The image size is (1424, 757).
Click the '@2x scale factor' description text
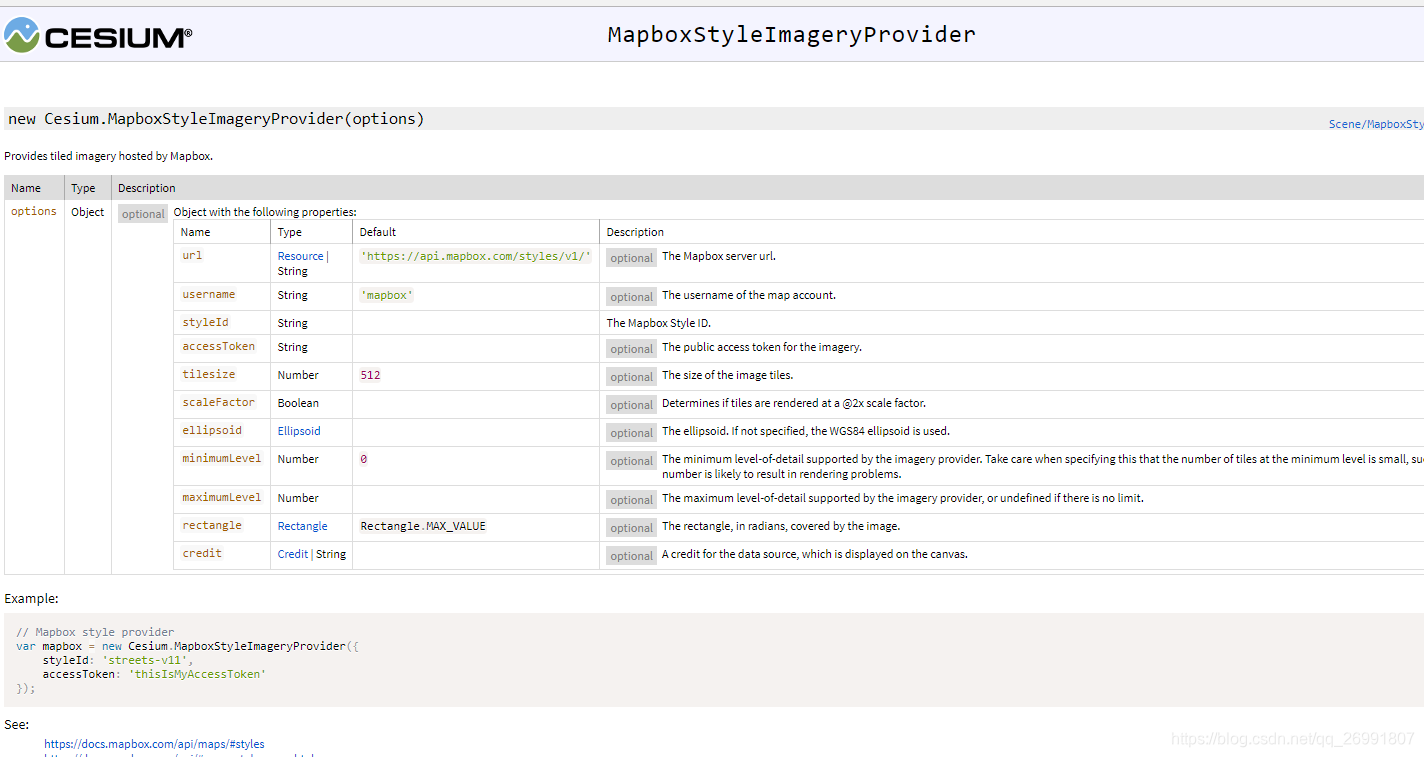tap(794, 403)
